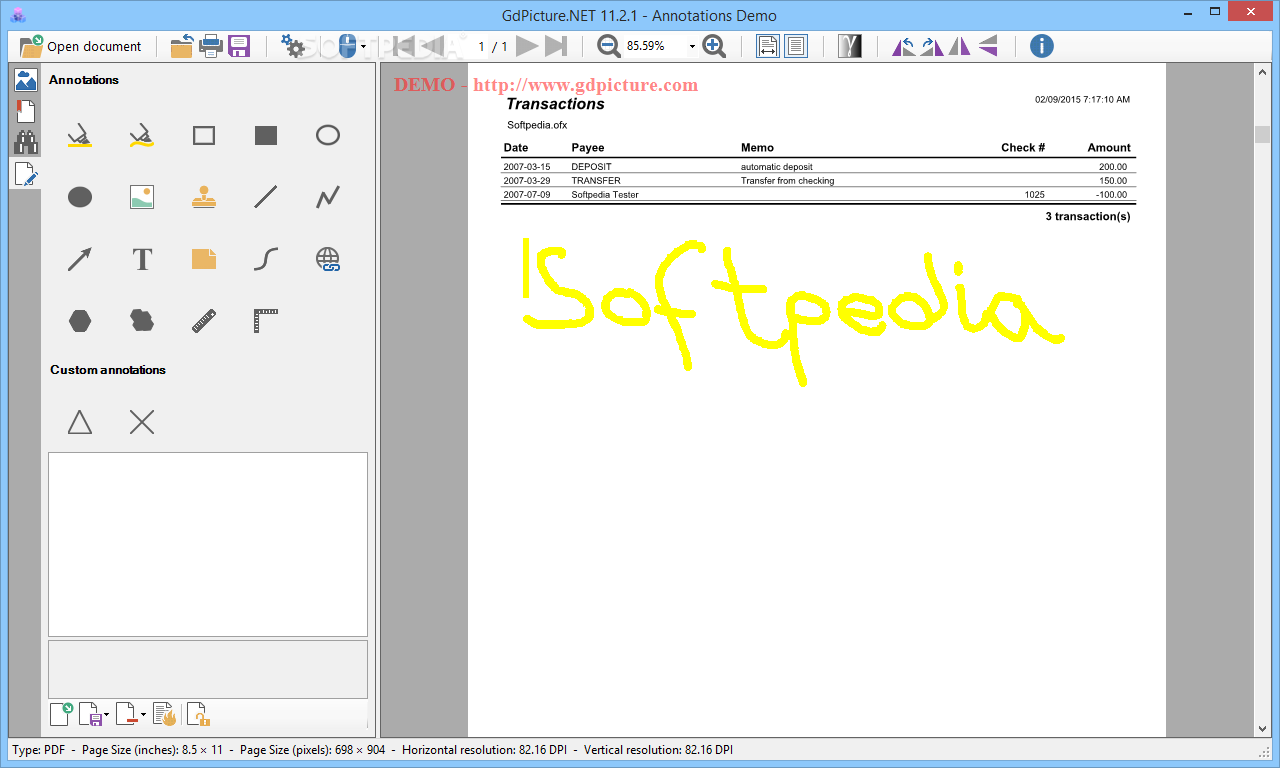This screenshot has height=768, width=1280.
Task: Rotate the page right
Action: [x=931, y=46]
